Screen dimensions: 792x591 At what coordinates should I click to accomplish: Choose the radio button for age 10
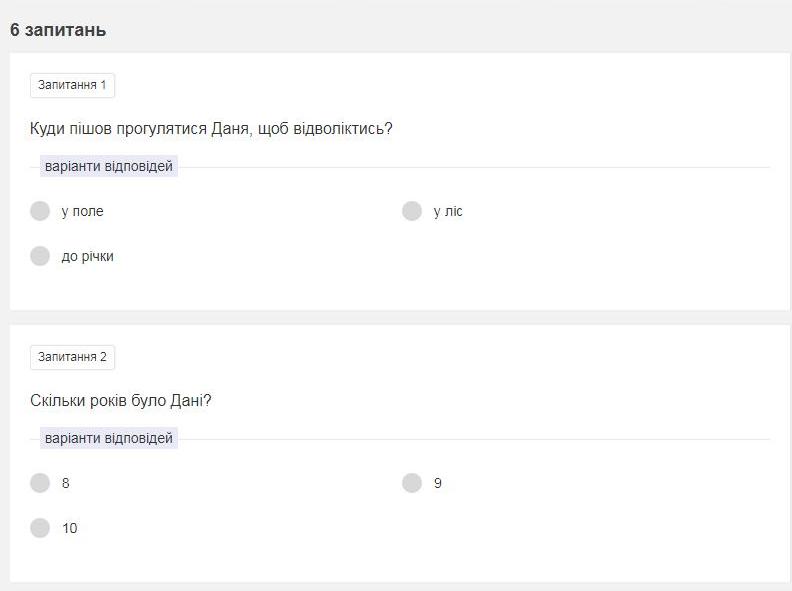(40, 528)
